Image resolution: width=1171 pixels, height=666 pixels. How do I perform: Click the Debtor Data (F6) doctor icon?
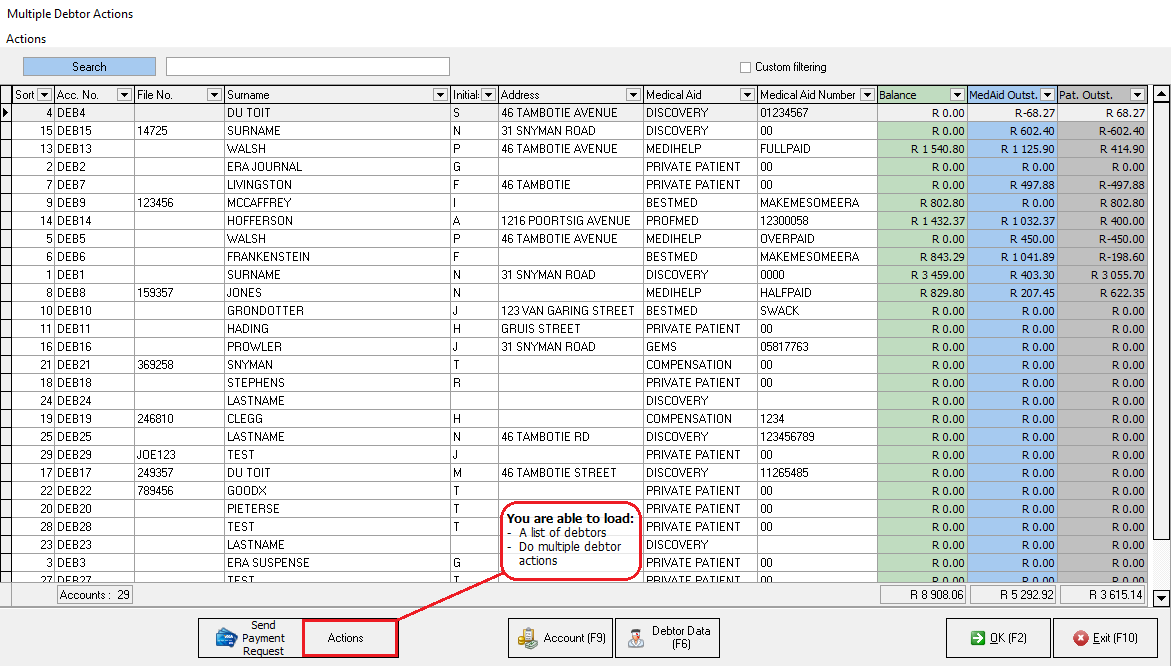tap(636, 638)
